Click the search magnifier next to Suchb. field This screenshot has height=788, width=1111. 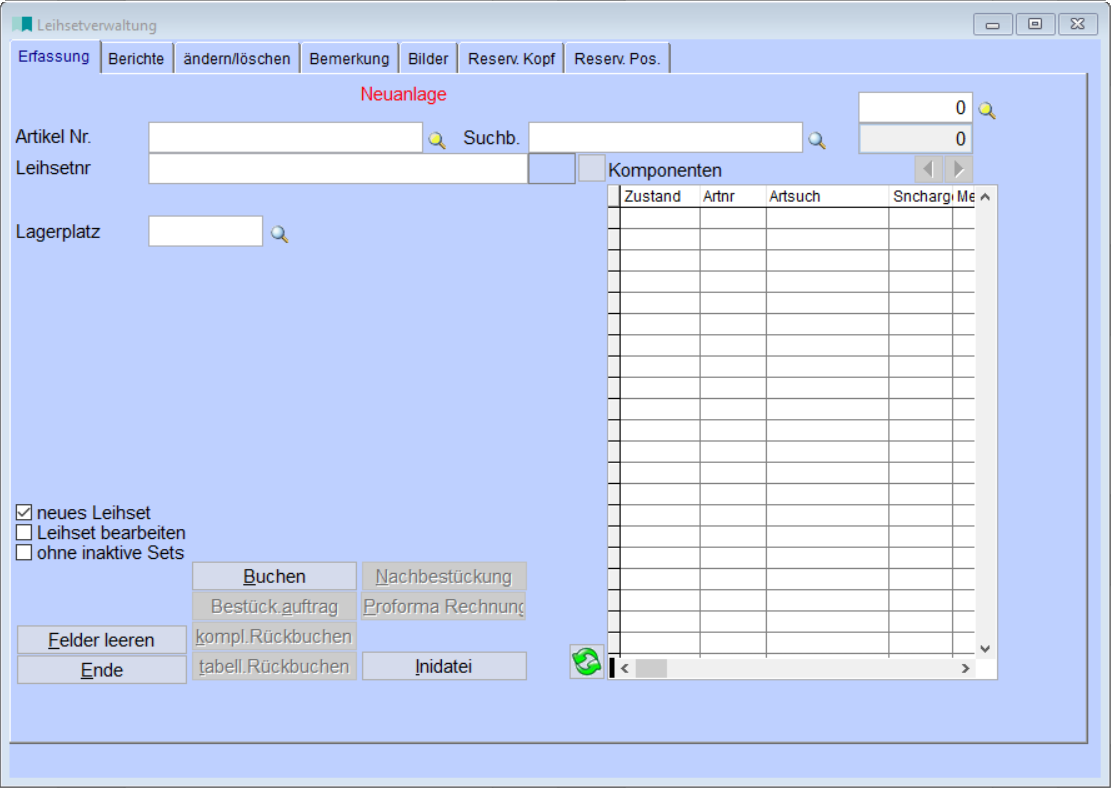pyautogui.click(x=817, y=141)
